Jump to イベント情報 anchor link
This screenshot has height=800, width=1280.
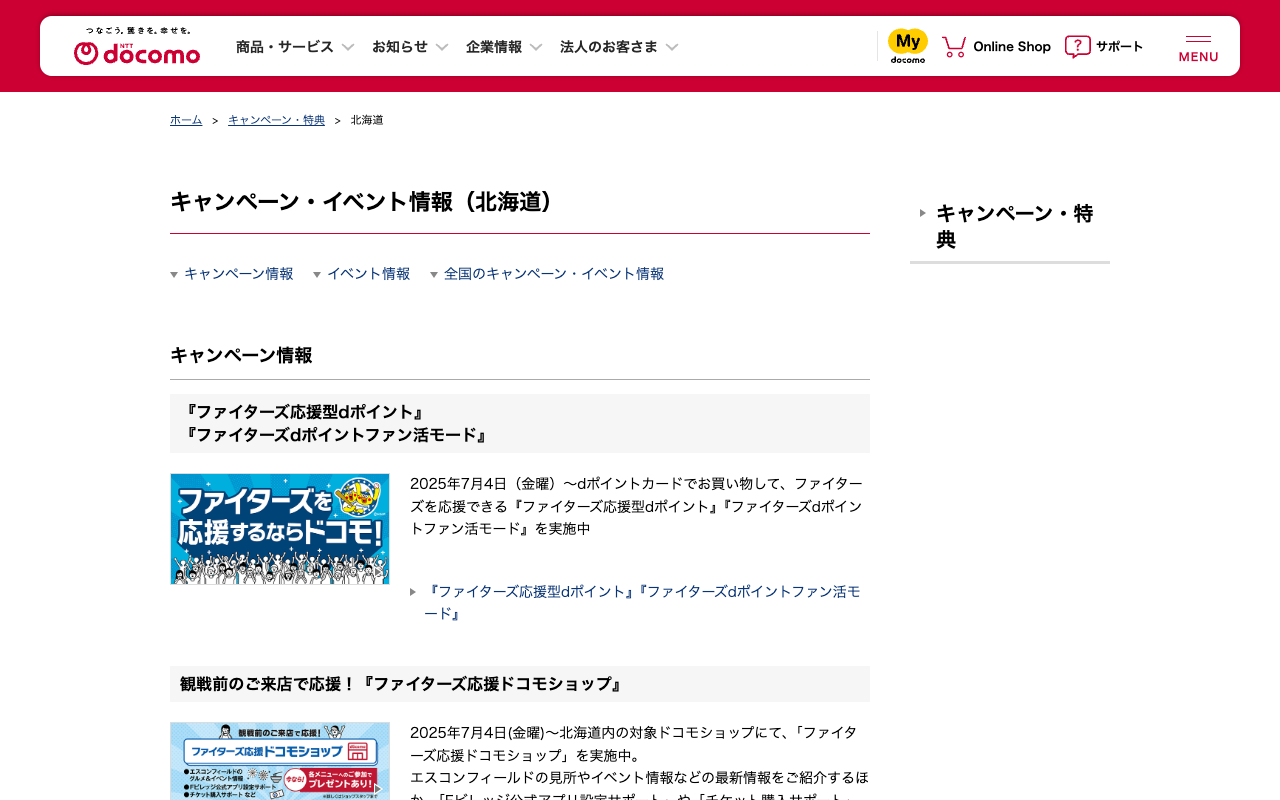tap(369, 274)
